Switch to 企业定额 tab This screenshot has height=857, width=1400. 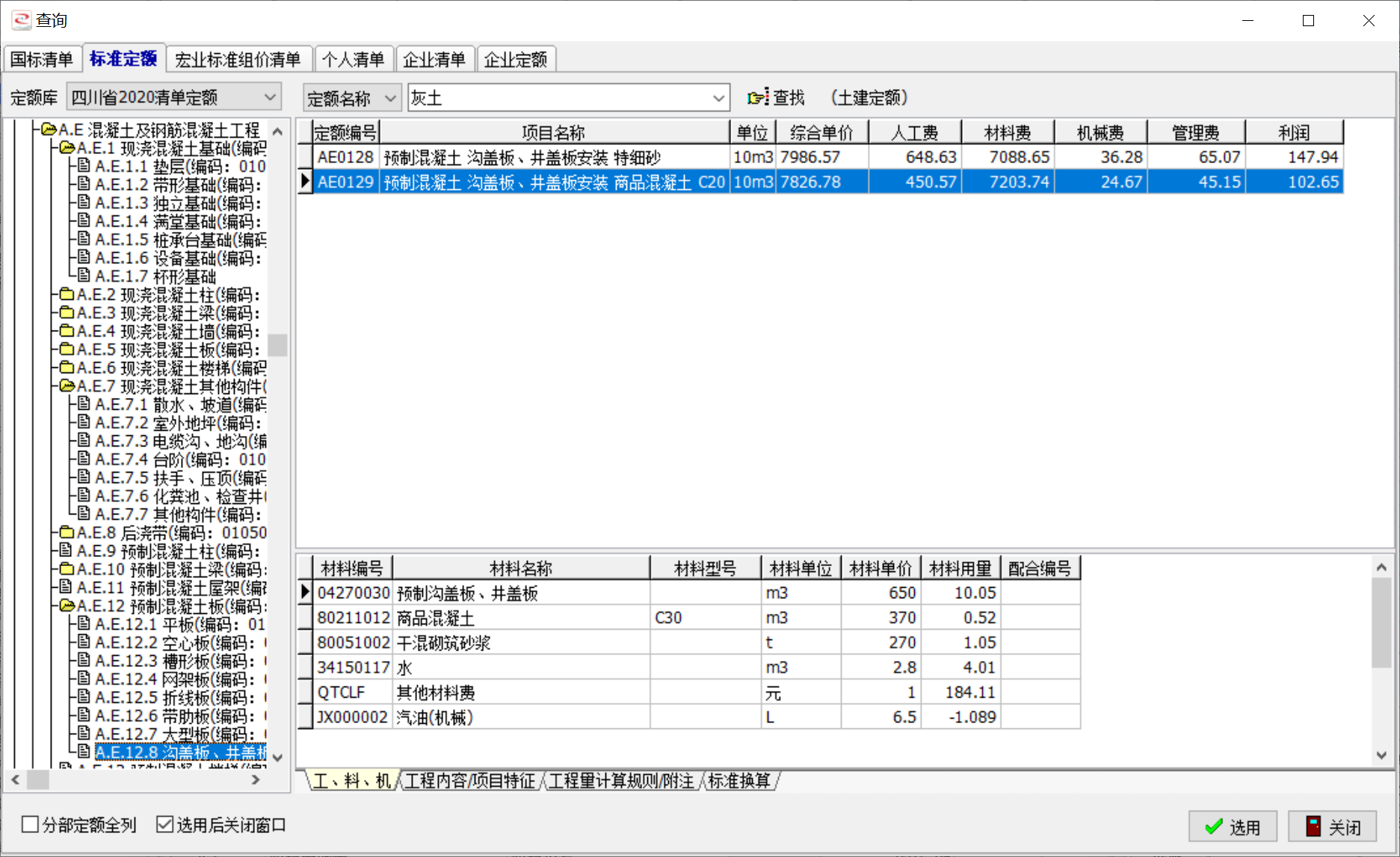pos(516,59)
